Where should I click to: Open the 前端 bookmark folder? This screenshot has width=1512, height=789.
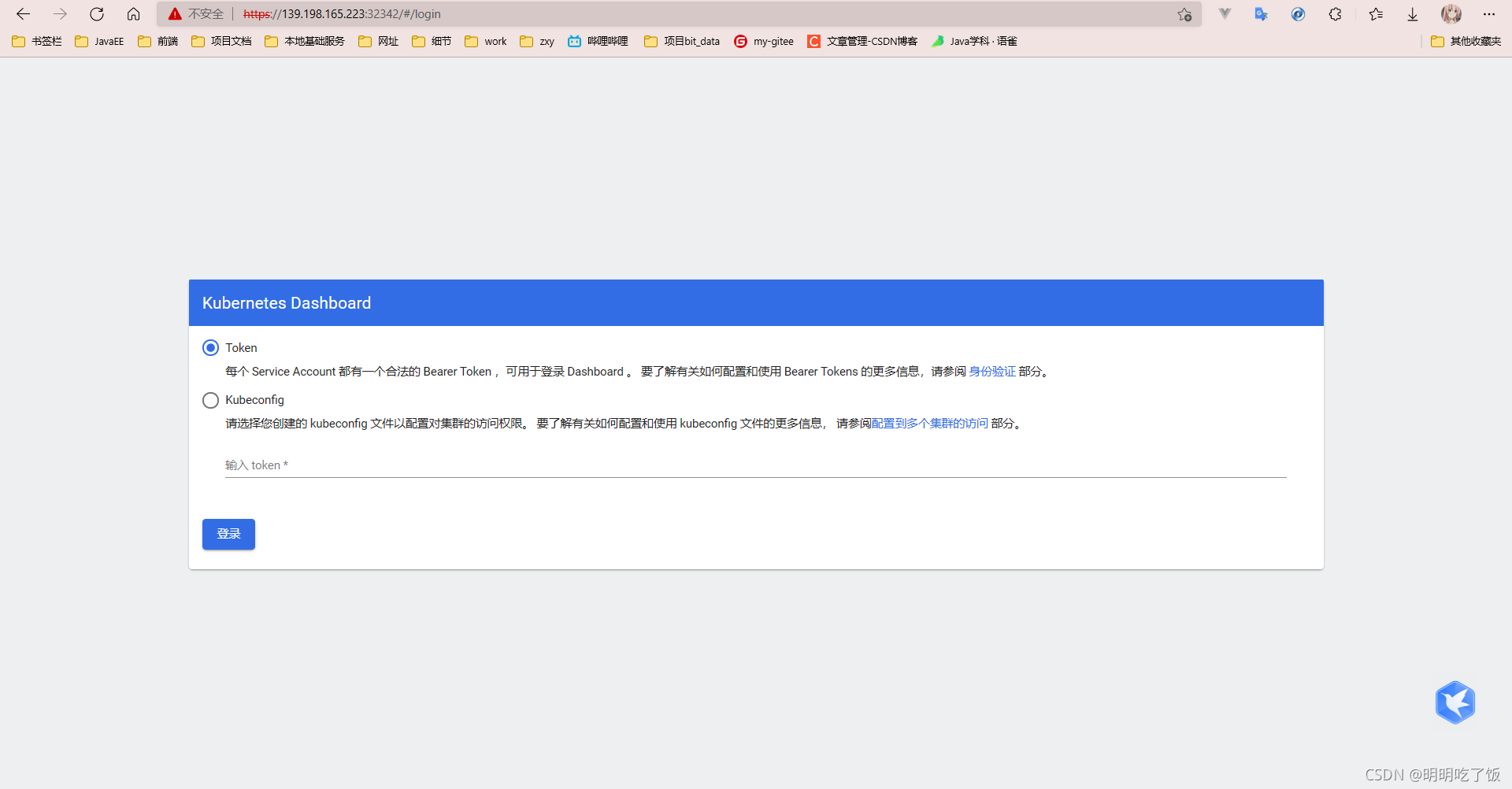pos(158,41)
